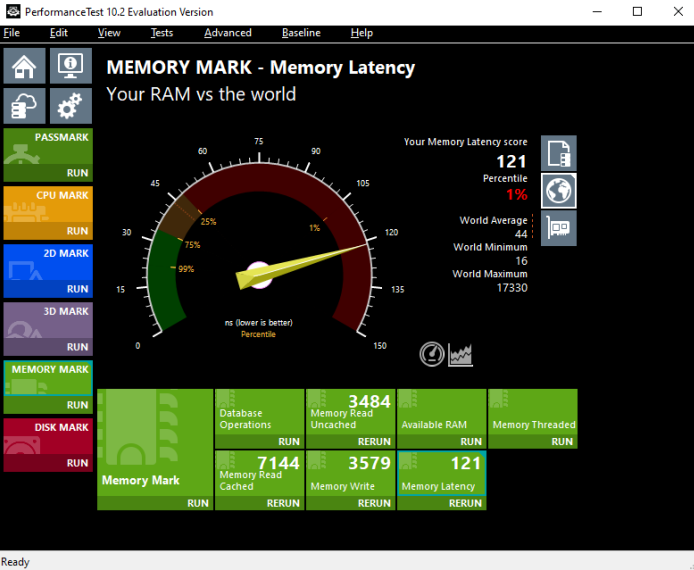Run the Database Operations test
The width and height of the screenshot is (694, 570).
click(x=259, y=442)
